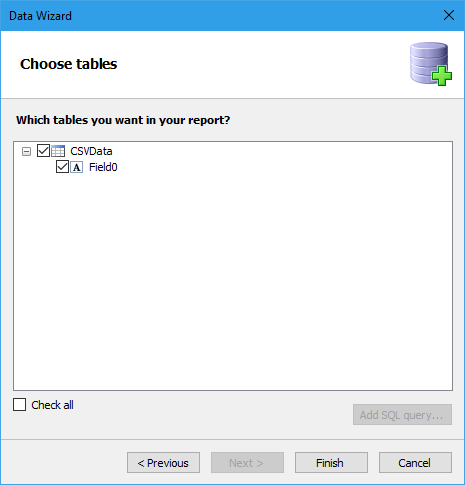465x485 pixels.
Task: Click the Choose tables heading
Action: tap(69, 64)
